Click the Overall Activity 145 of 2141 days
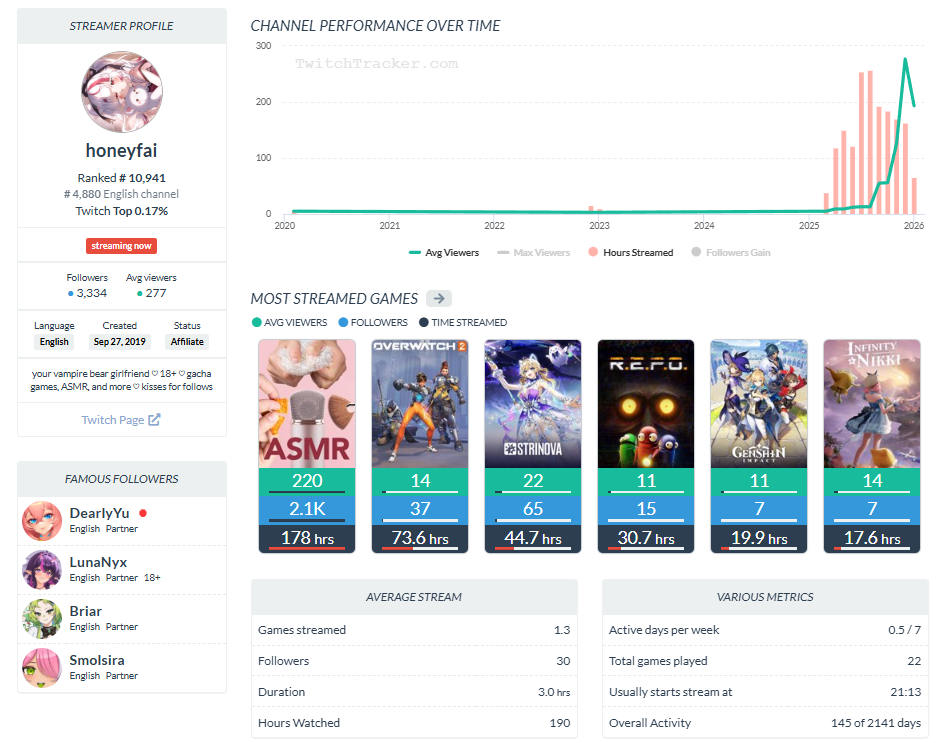 (876, 723)
